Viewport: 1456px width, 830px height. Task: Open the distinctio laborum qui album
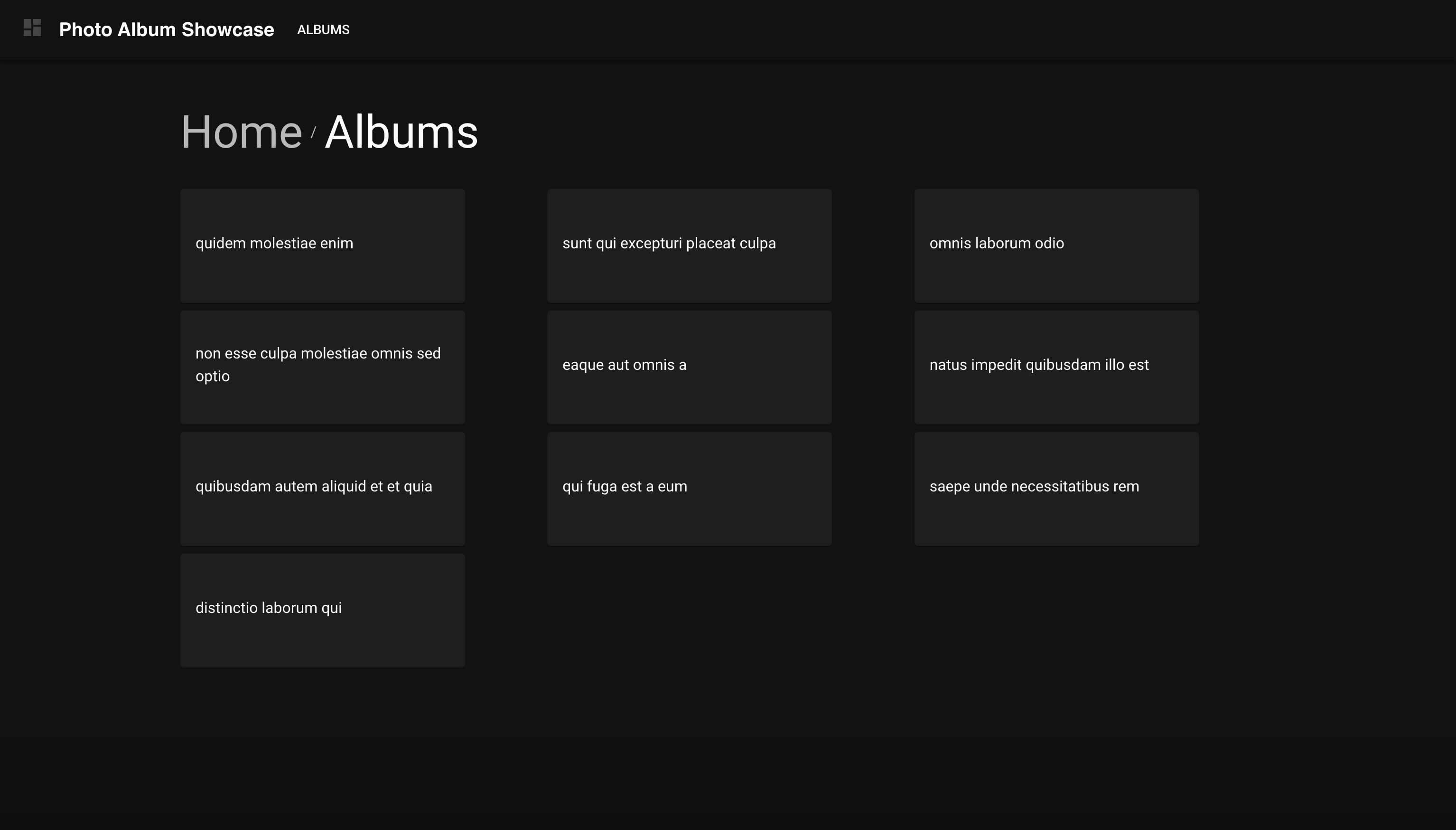pyautogui.click(x=322, y=609)
